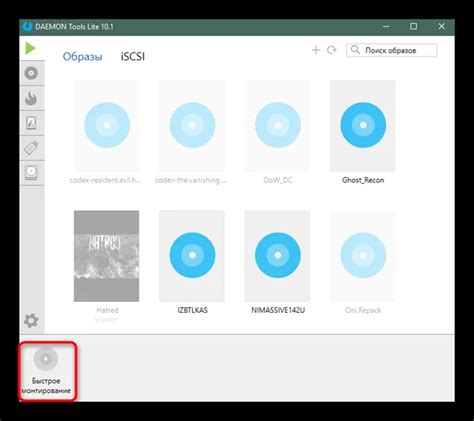Open the USB stick tools icon
This screenshot has width=474, height=421.
click(31, 148)
